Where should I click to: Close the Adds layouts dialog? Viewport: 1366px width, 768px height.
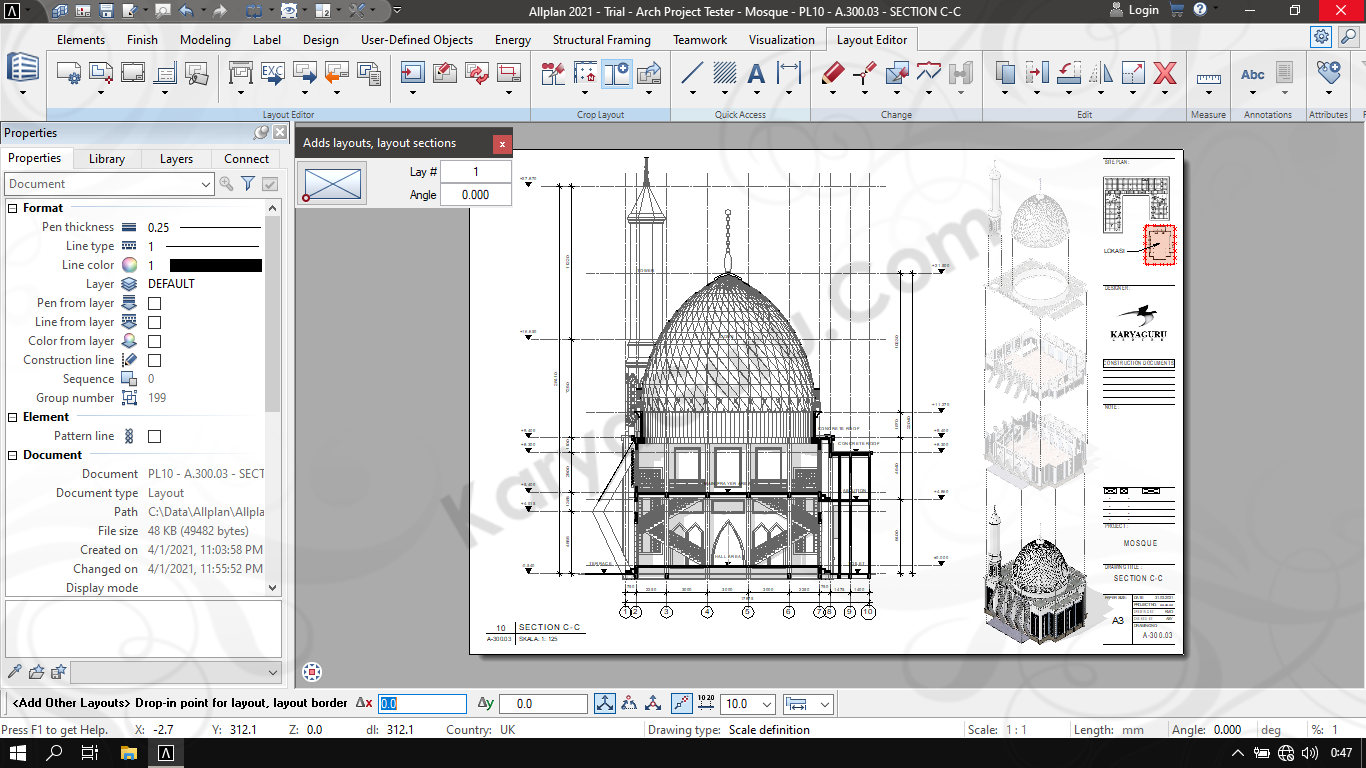502,144
